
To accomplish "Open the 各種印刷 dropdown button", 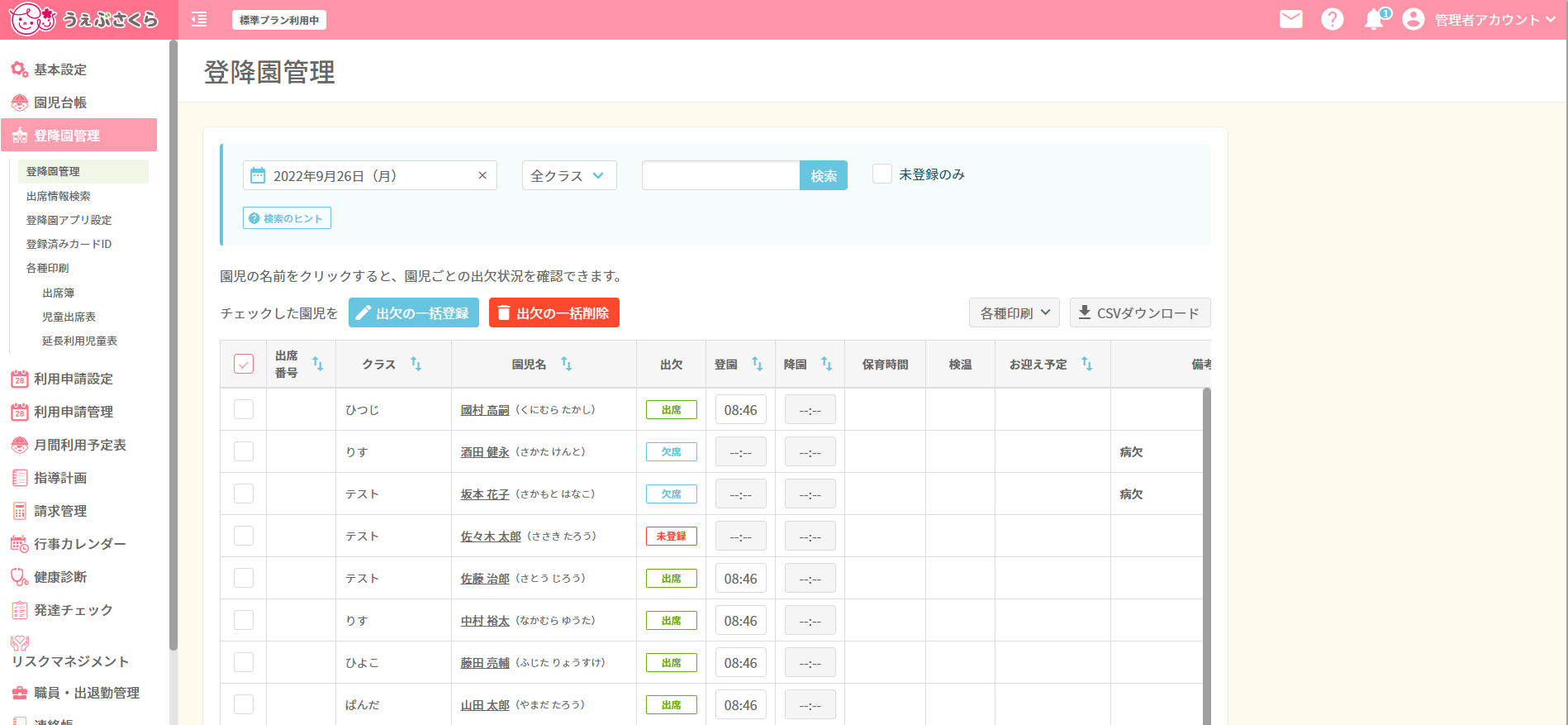I will [x=1014, y=312].
